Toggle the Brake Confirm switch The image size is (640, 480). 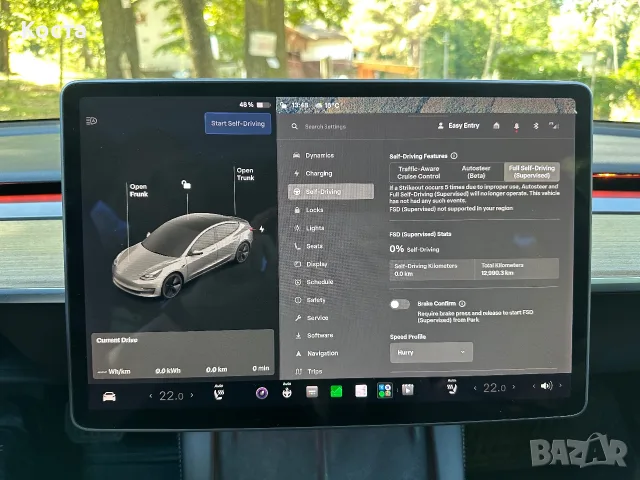(400, 304)
